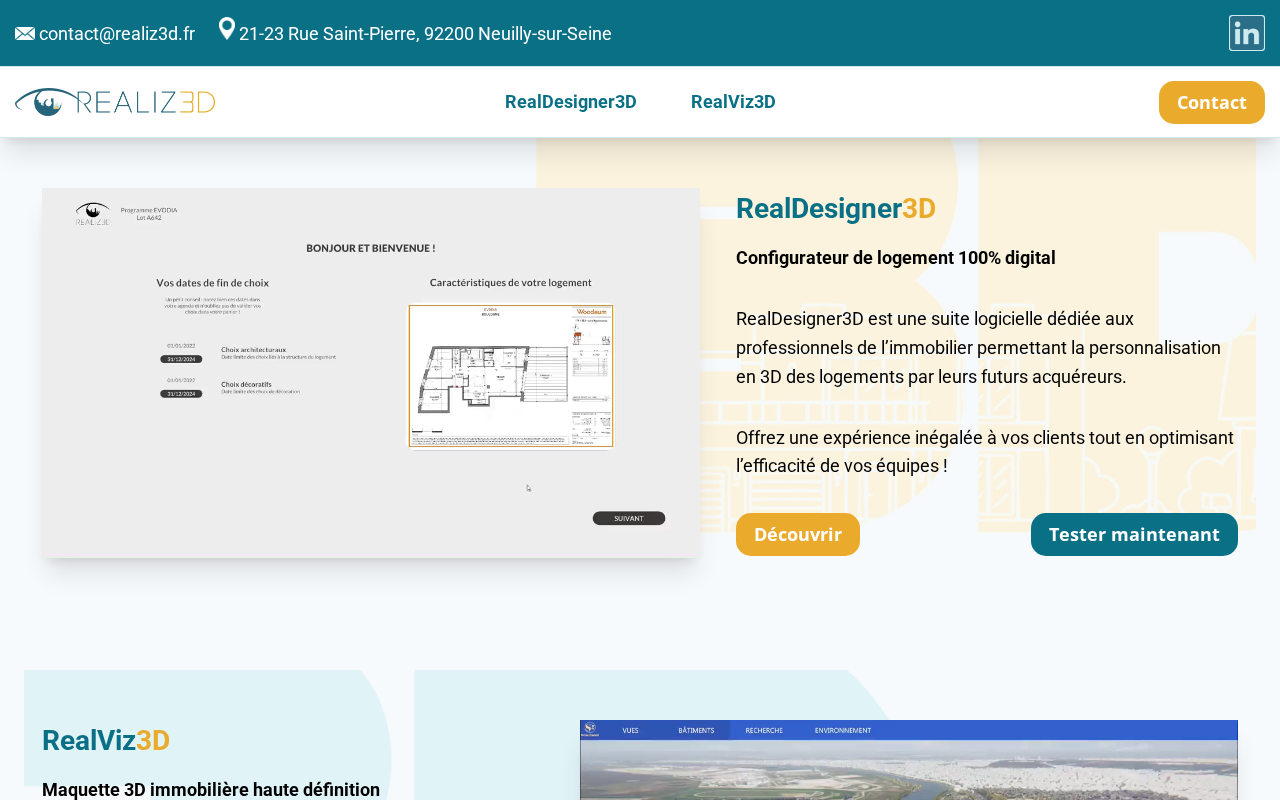Open the LinkedIn icon in the top bar
The width and height of the screenshot is (1280, 800).
tap(1247, 33)
